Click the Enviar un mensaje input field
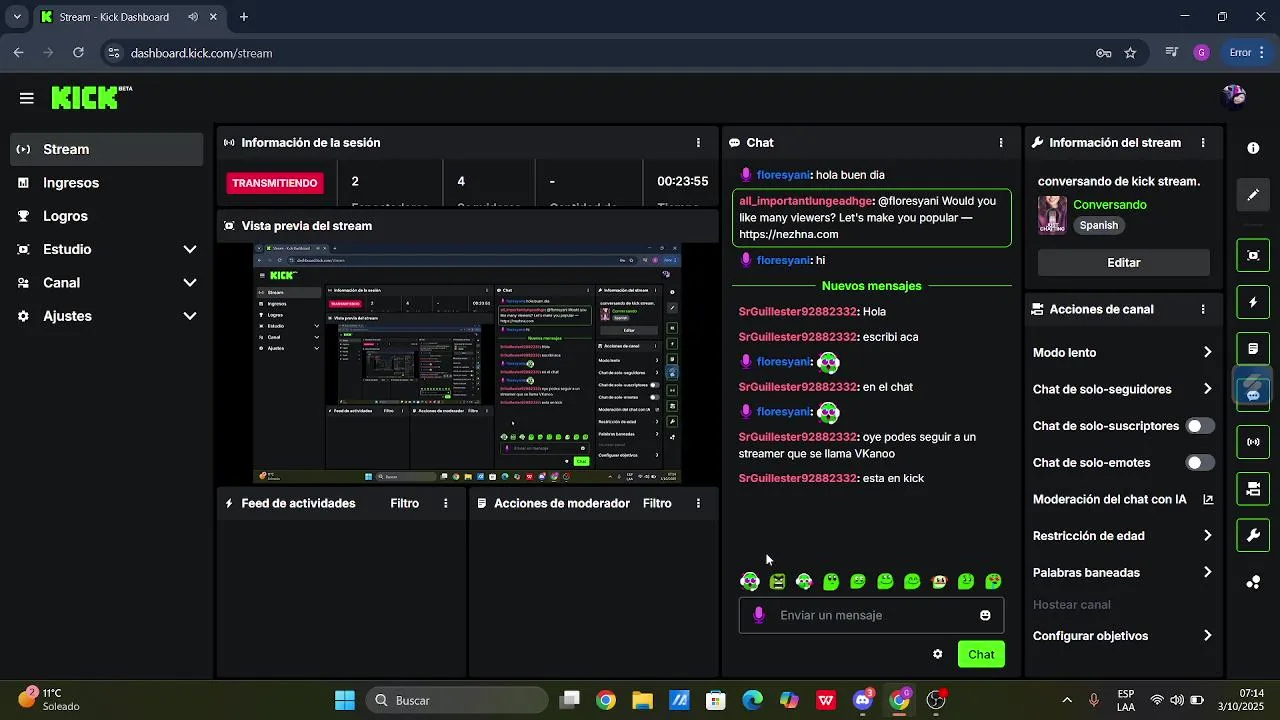The width and height of the screenshot is (1280, 720). 871,615
